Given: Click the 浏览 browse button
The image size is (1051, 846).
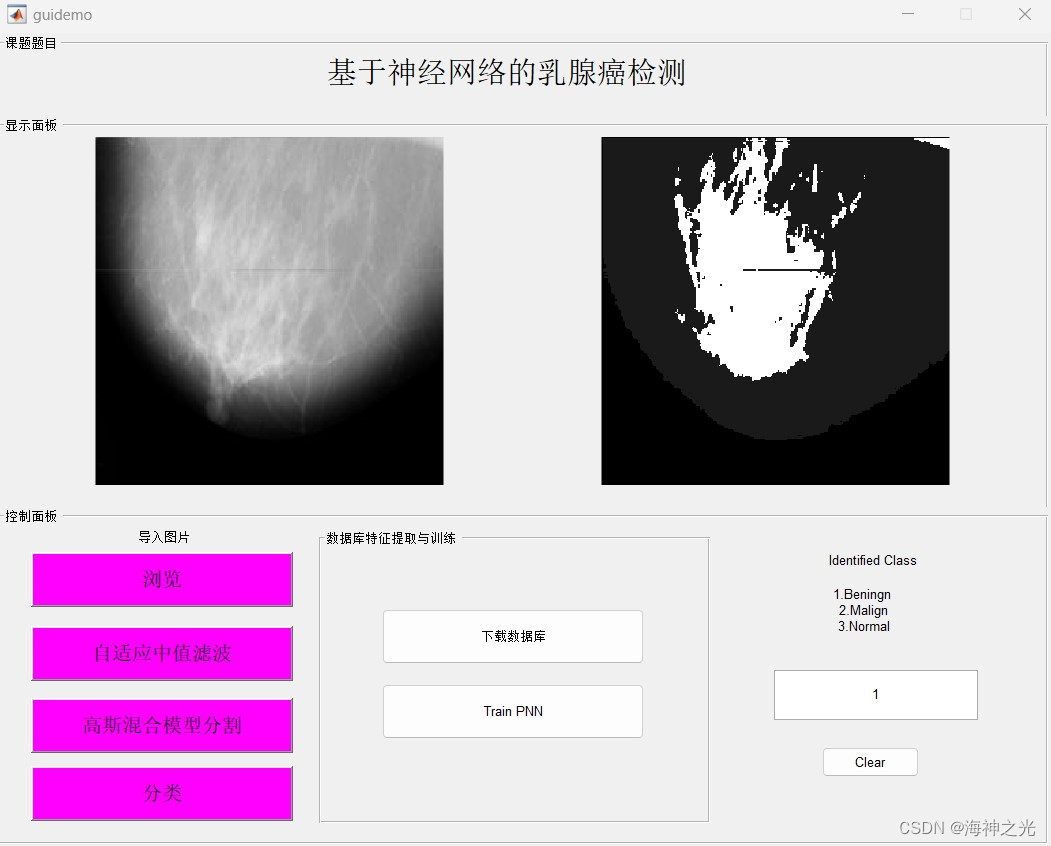Looking at the screenshot, I should 162,579.
